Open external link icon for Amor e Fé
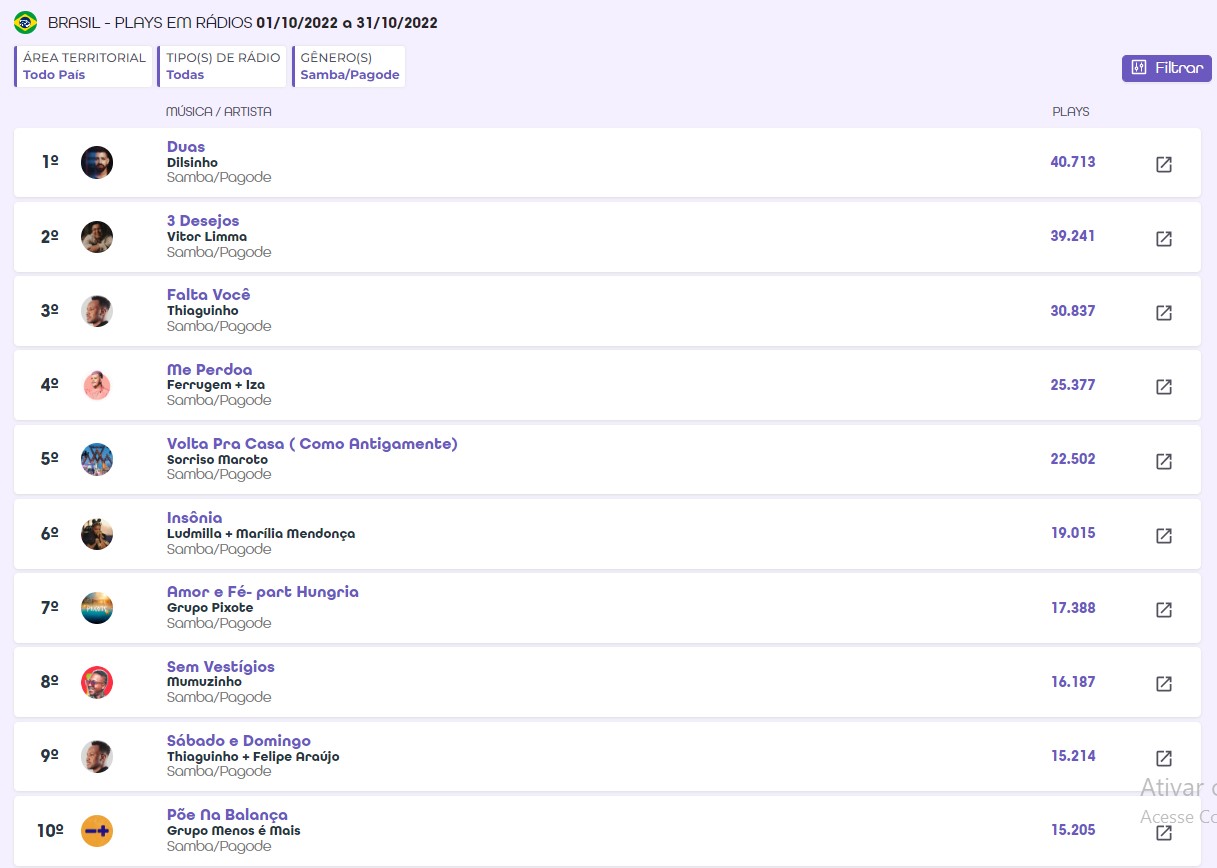Viewport: 1217px width, 868px height. [x=1163, y=610]
